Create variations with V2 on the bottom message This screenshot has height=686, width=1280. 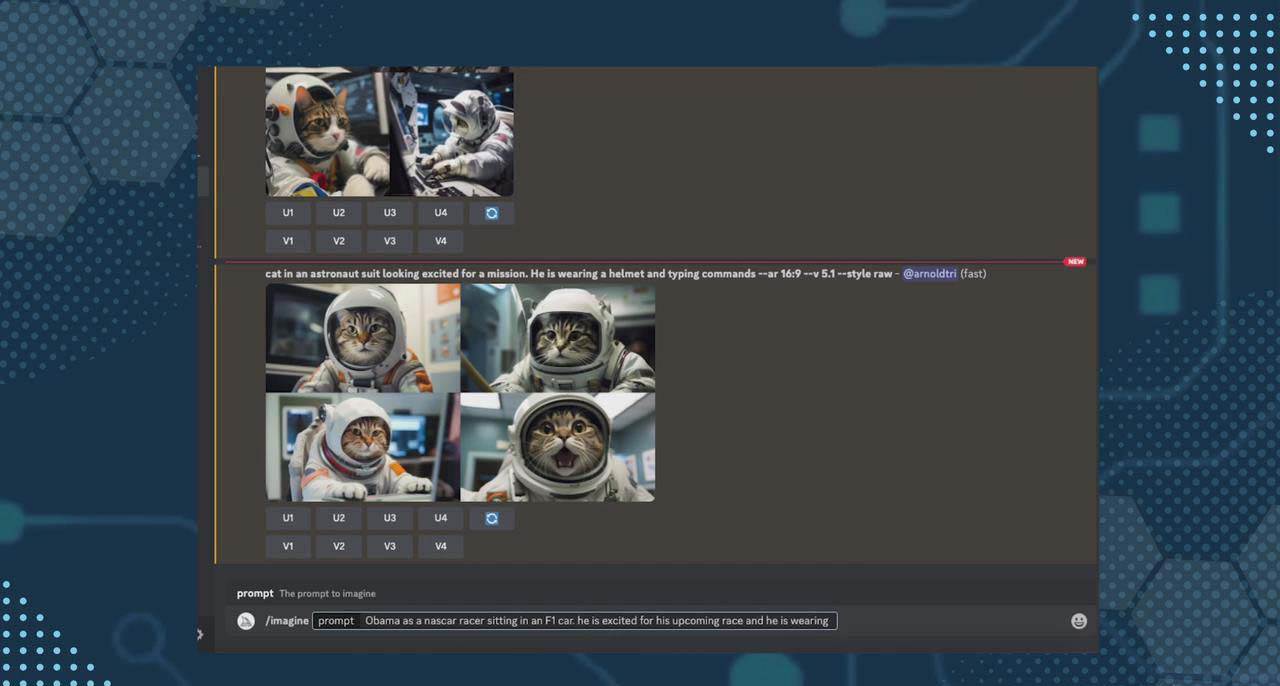(x=338, y=546)
